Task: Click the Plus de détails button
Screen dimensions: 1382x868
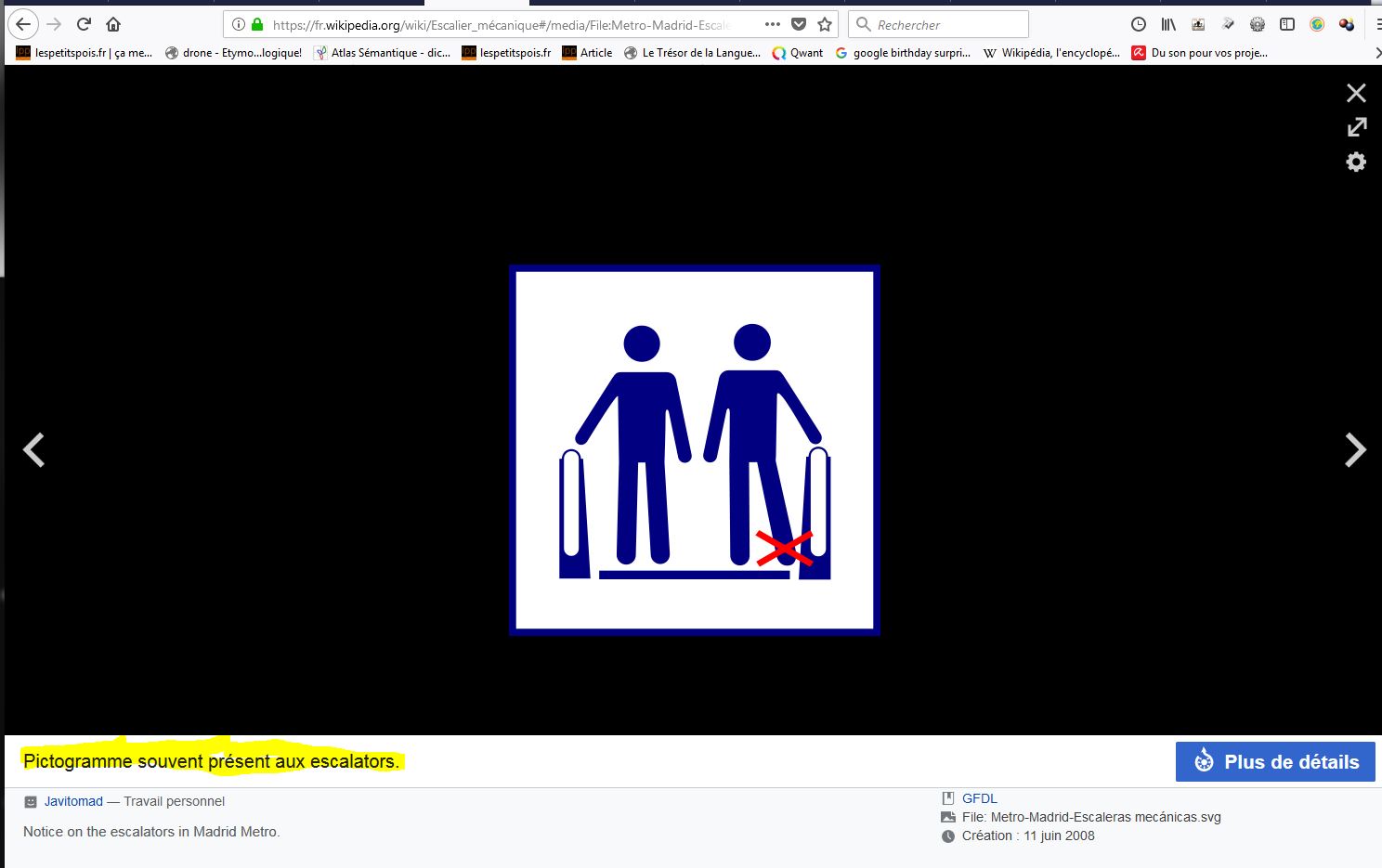Action: click(1275, 762)
